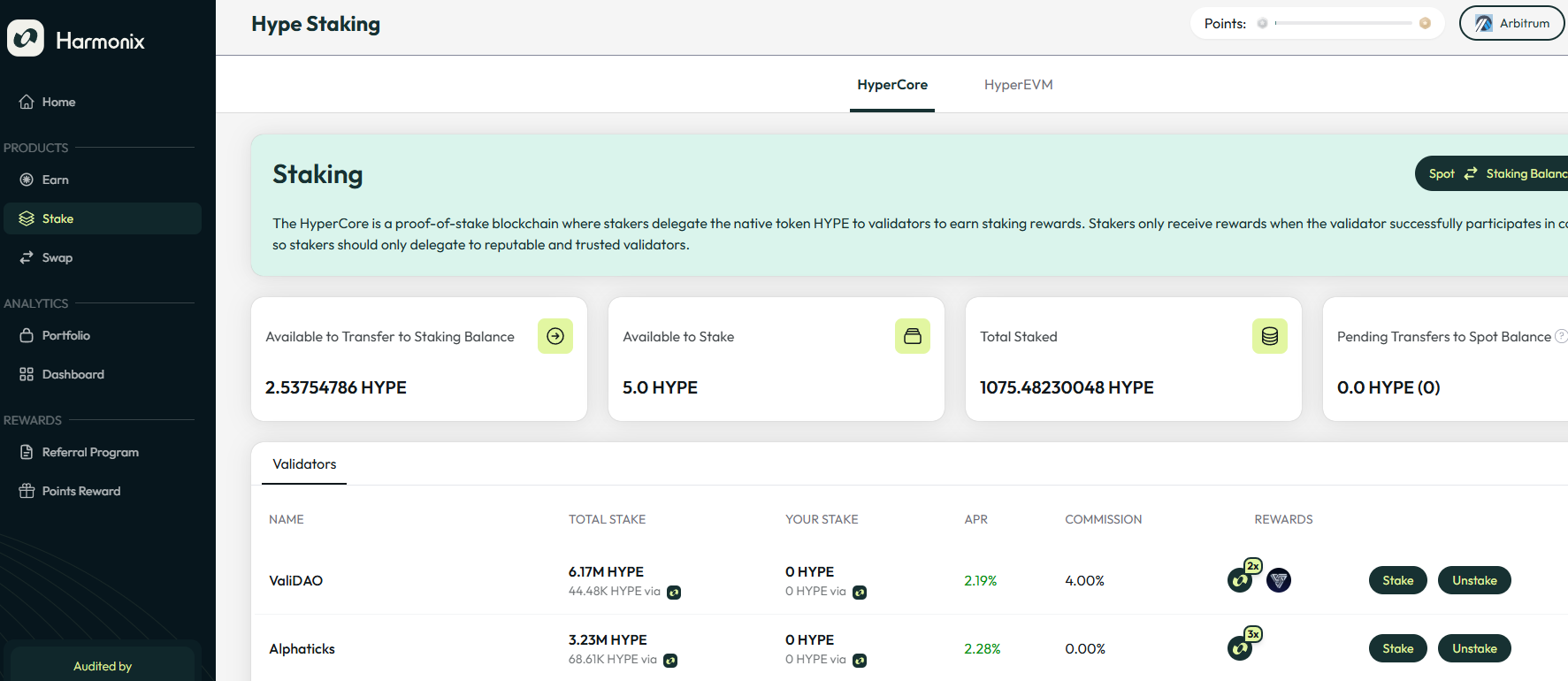
Task: Click the Home house icon
Action: [x=27, y=102]
